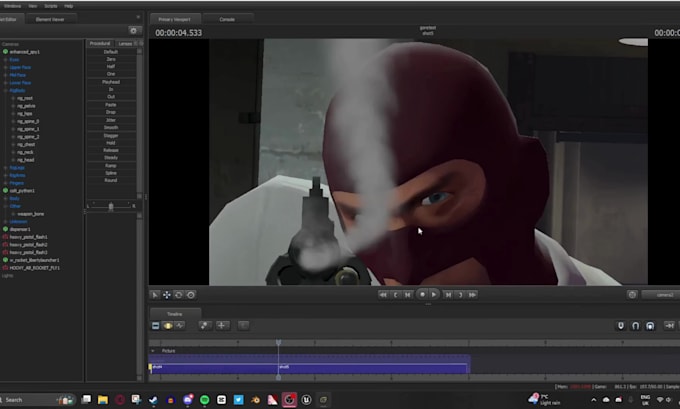Open the Help menu
680x409 pixels.
69,6
